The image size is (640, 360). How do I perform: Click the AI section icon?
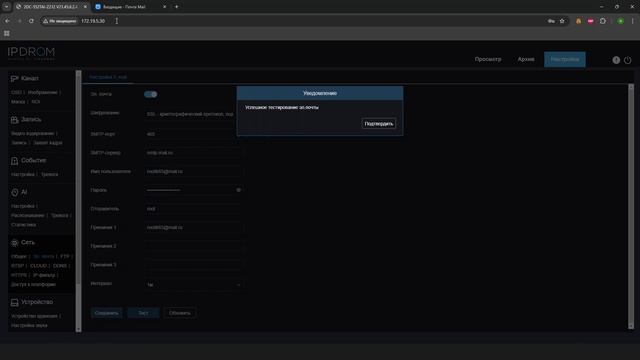15,192
